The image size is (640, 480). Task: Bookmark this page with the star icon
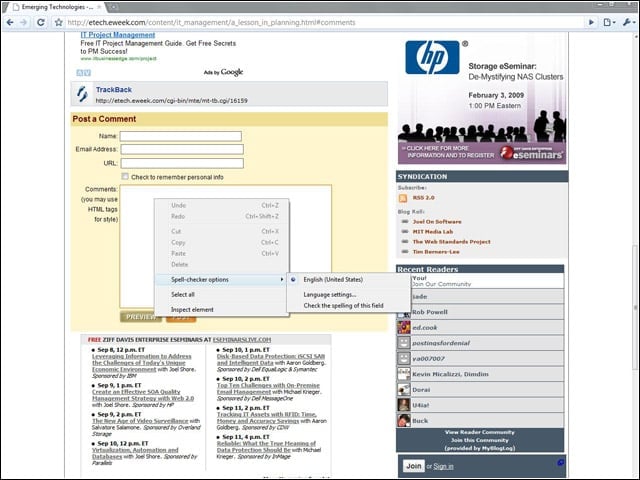coord(59,22)
